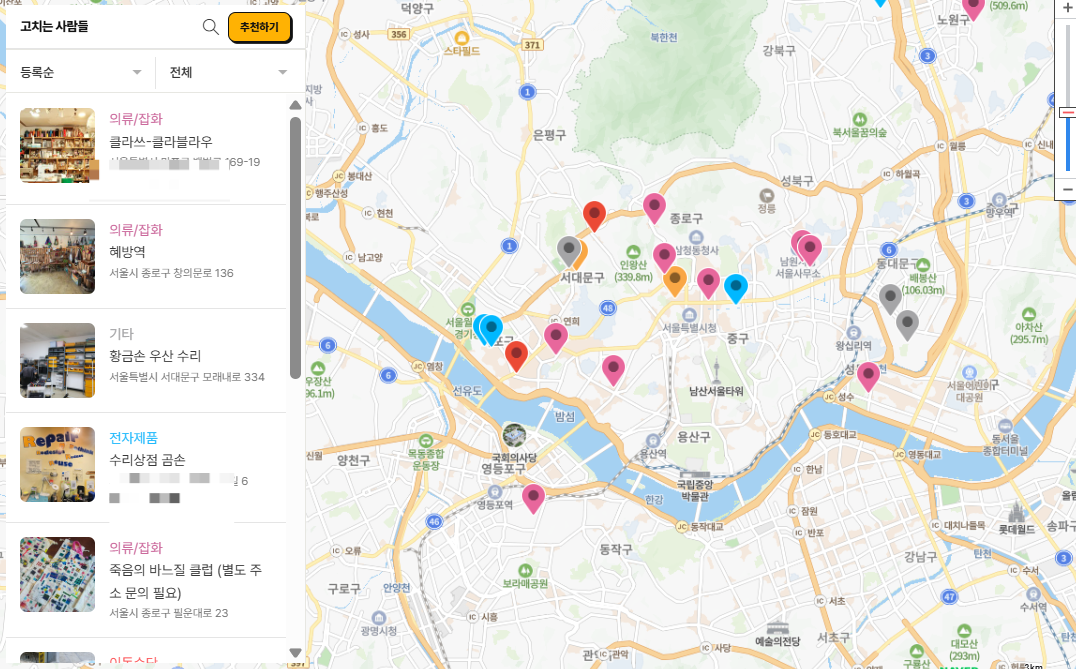The height and width of the screenshot is (669, 1076).
Task: Open the 클라쓰-클라블라우 shop thumbnail
Action: coord(58,145)
